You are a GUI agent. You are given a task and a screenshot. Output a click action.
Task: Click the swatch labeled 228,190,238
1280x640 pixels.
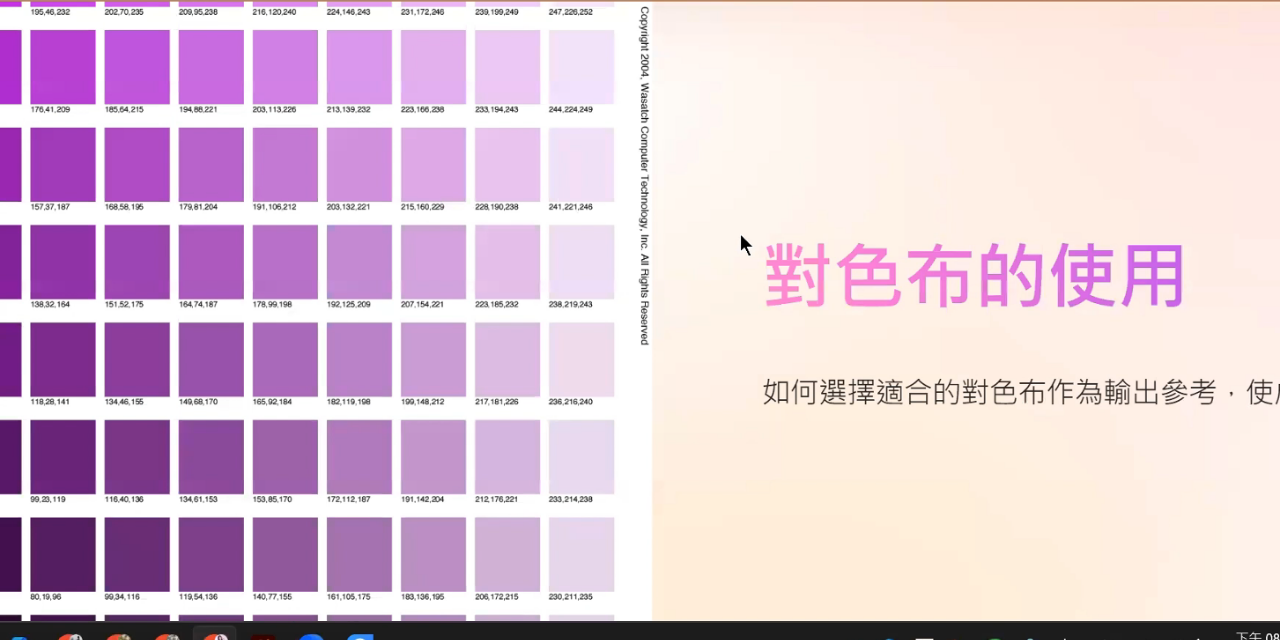coord(507,164)
